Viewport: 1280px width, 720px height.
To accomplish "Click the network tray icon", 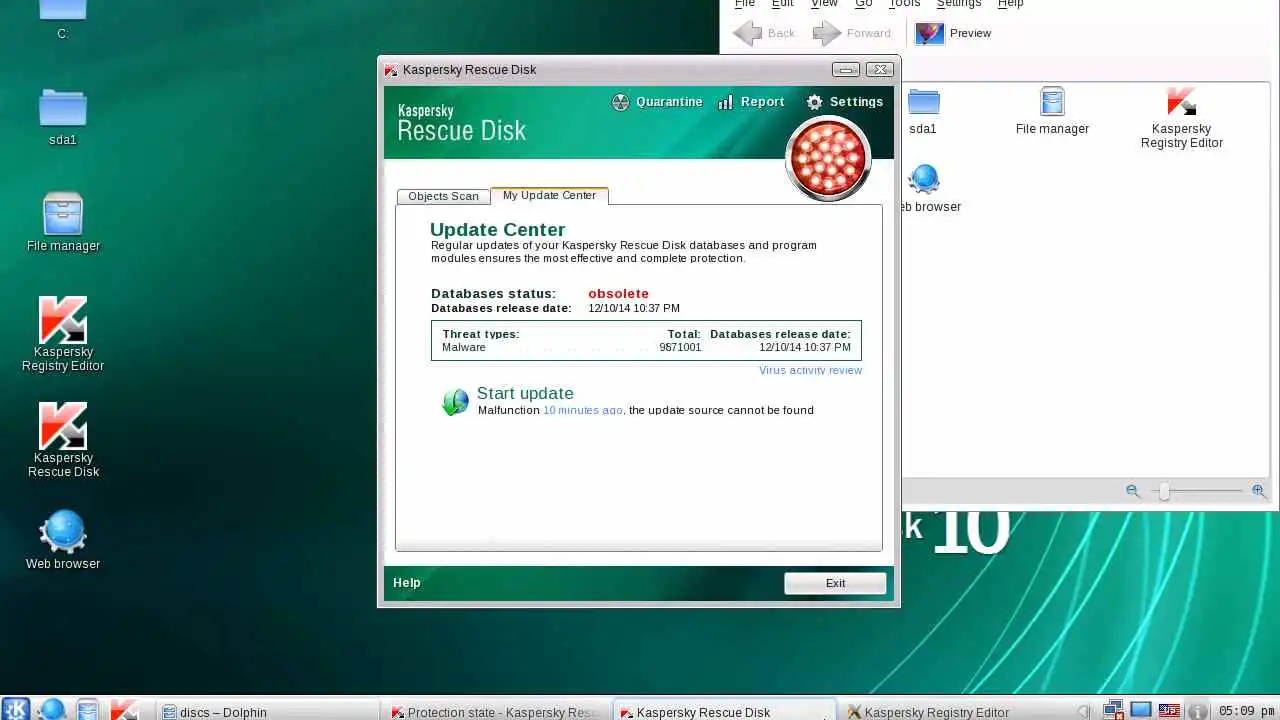I will [x=1113, y=711].
